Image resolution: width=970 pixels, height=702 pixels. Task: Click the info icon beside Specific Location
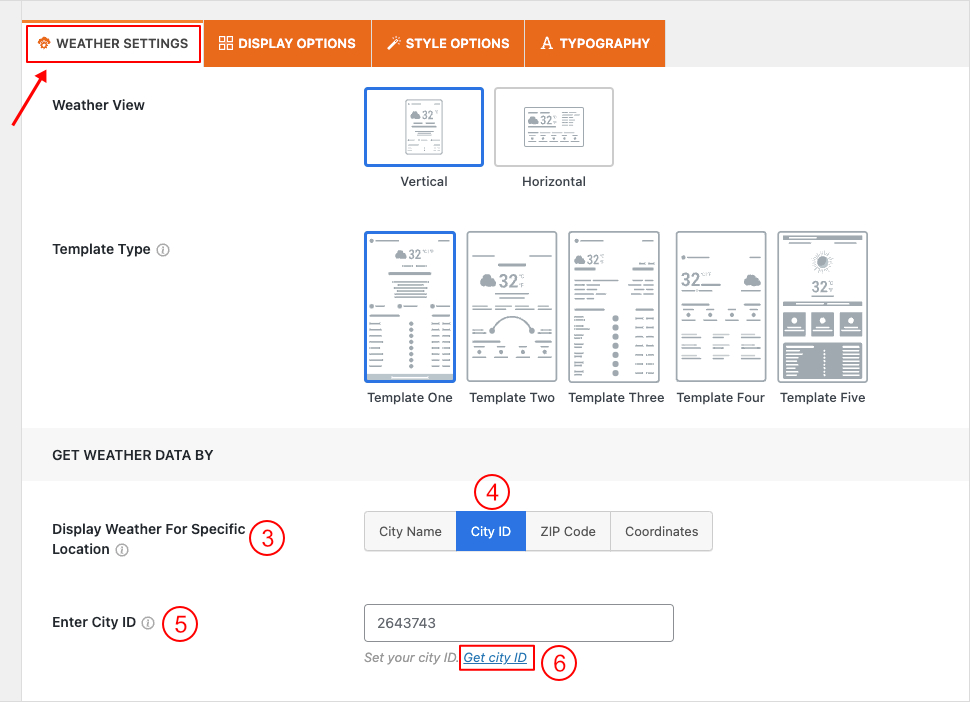tap(122, 550)
